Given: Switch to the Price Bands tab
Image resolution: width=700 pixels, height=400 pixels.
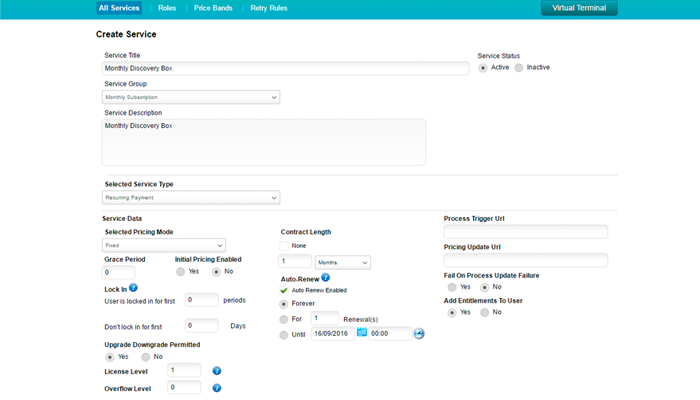Looking at the screenshot, I should tap(213, 8).
